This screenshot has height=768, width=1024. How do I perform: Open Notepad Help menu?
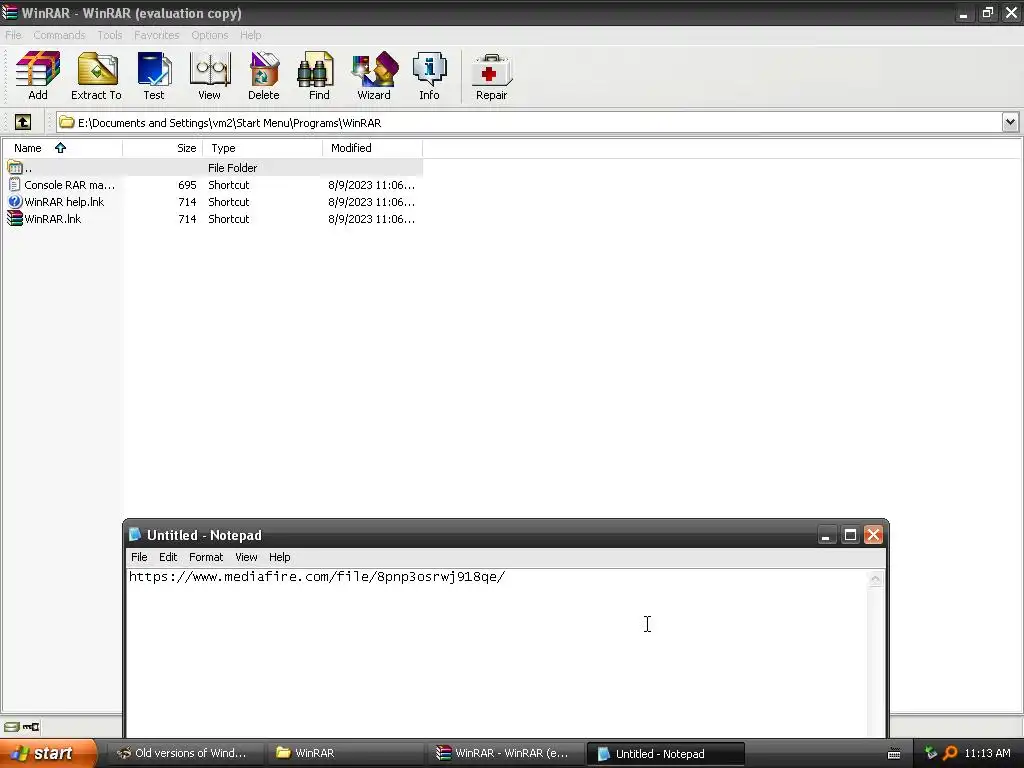(280, 557)
